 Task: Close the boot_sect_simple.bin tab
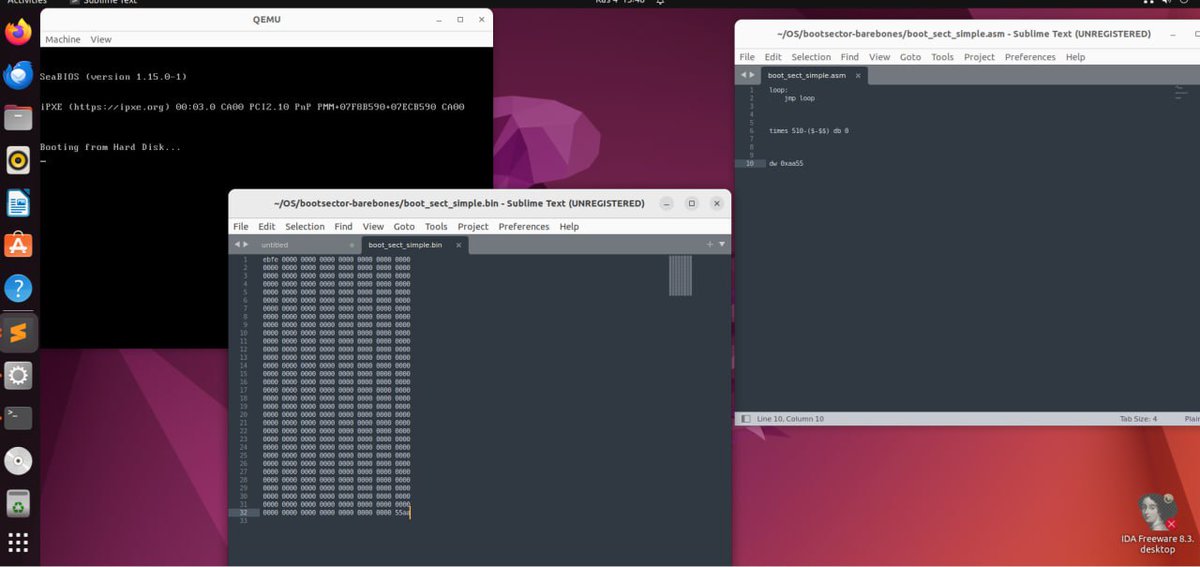459,245
